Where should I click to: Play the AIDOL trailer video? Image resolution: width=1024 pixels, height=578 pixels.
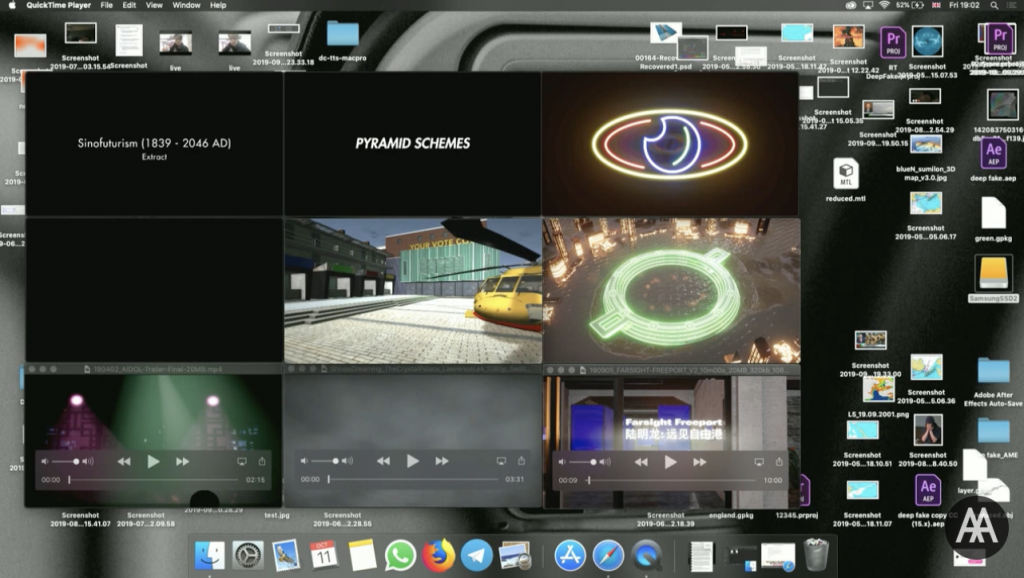click(153, 462)
